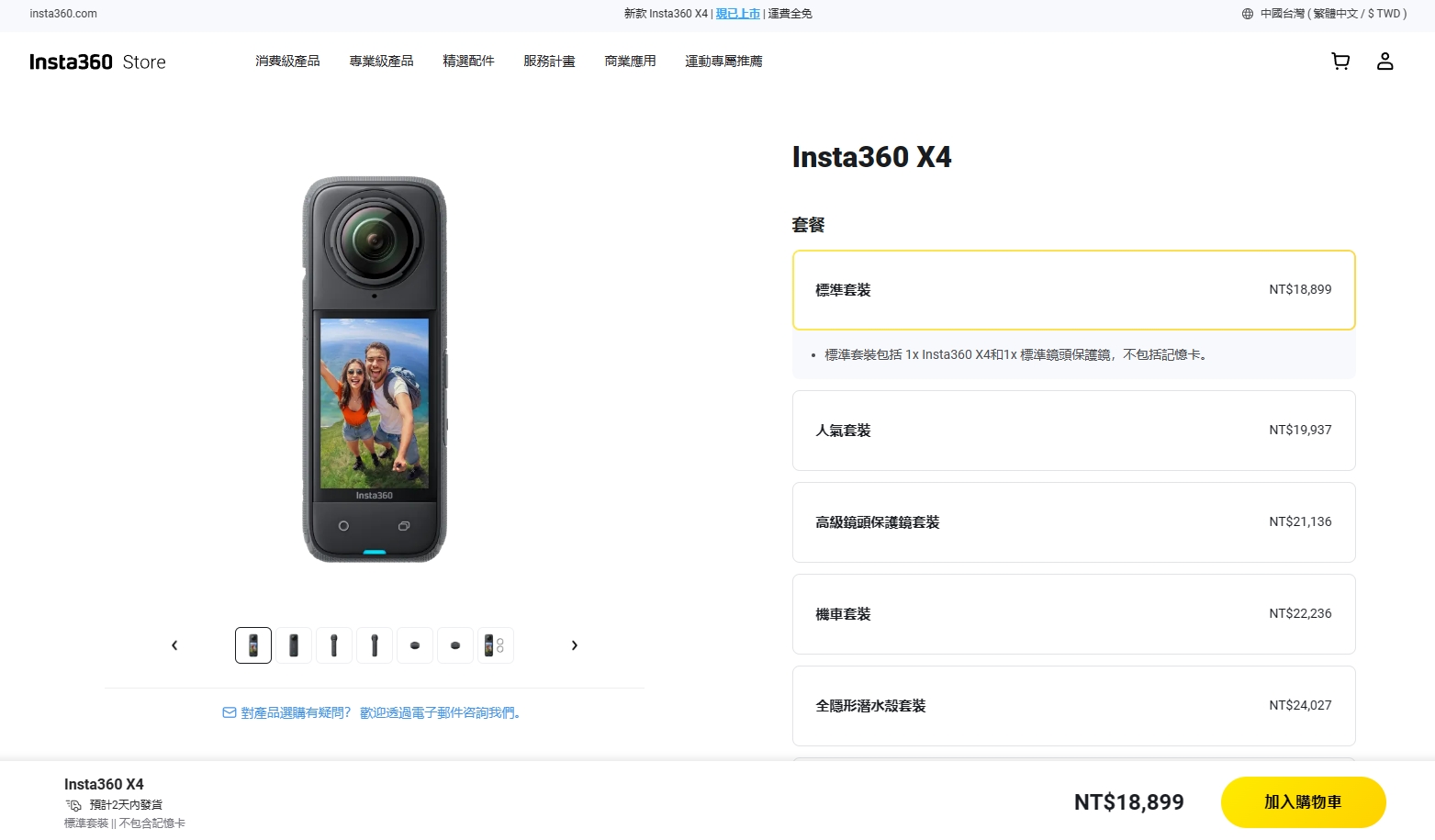Go to previous thumbnail with left arrow
1435x840 pixels.
click(x=174, y=645)
